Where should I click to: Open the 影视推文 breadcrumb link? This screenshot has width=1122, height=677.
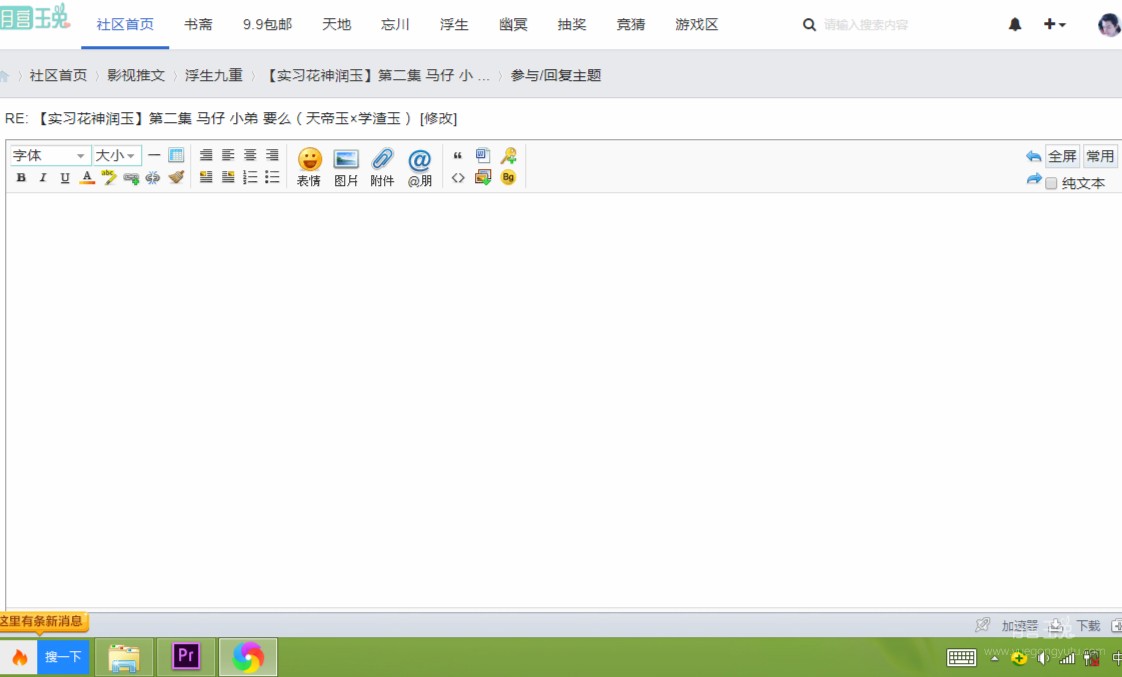point(135,75)
